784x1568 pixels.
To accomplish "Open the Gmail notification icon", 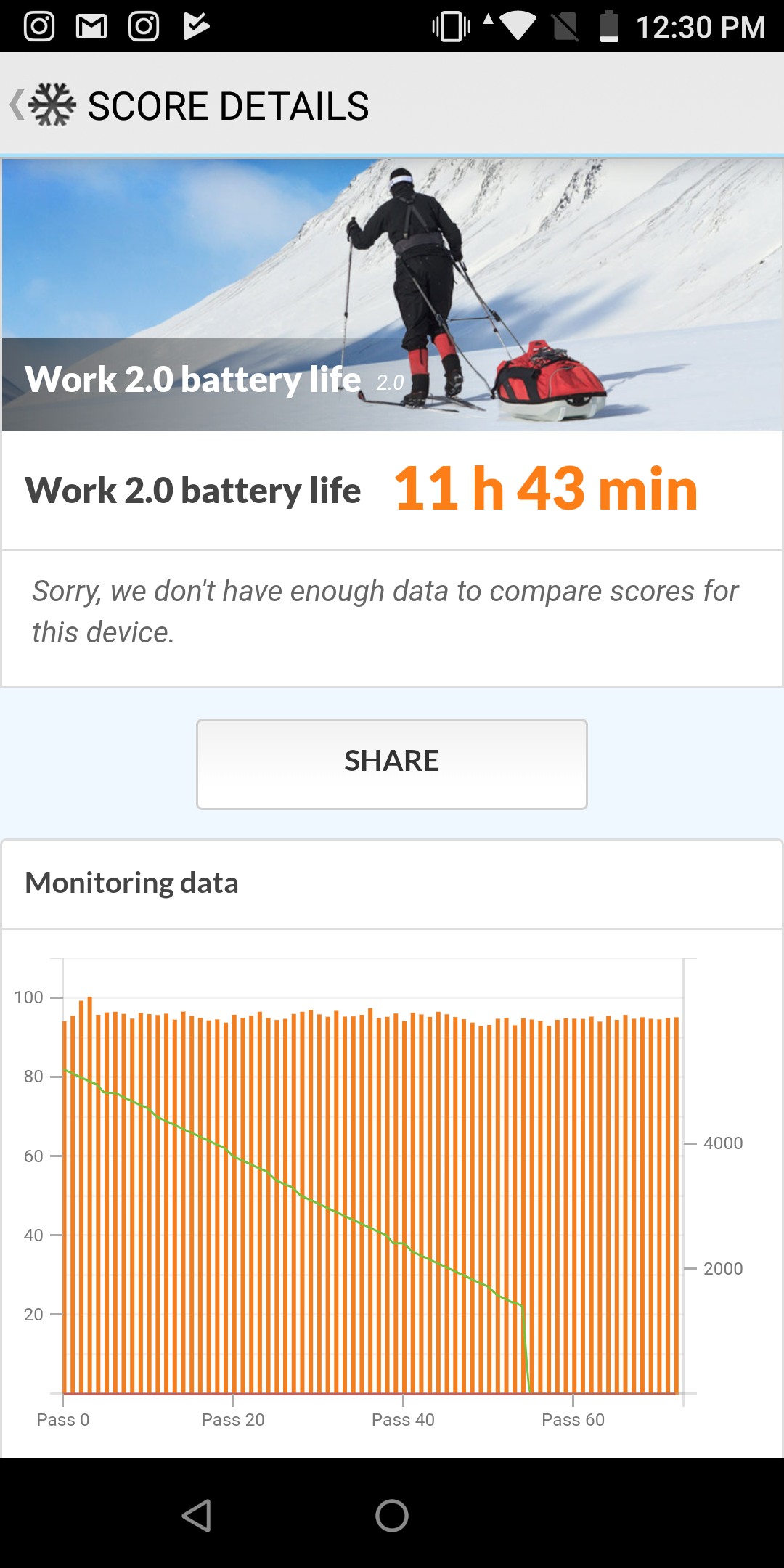I will [x=91, y=27].
